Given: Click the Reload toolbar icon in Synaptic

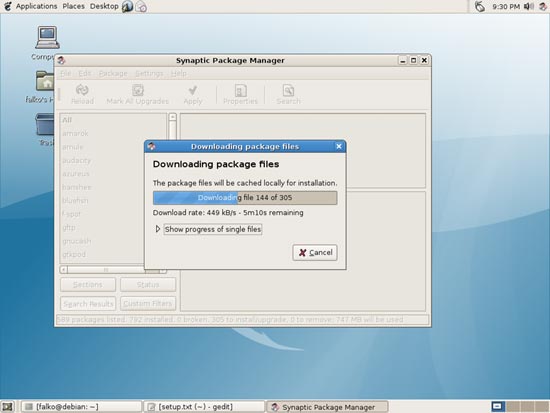Looking at the screenshot, I should click(x=82, y=90).
